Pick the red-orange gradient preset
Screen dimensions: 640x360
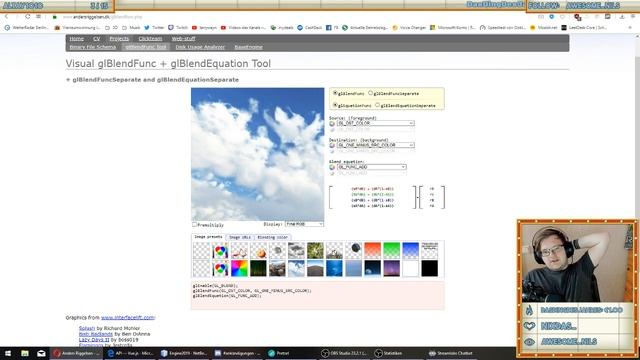(373, 251)
